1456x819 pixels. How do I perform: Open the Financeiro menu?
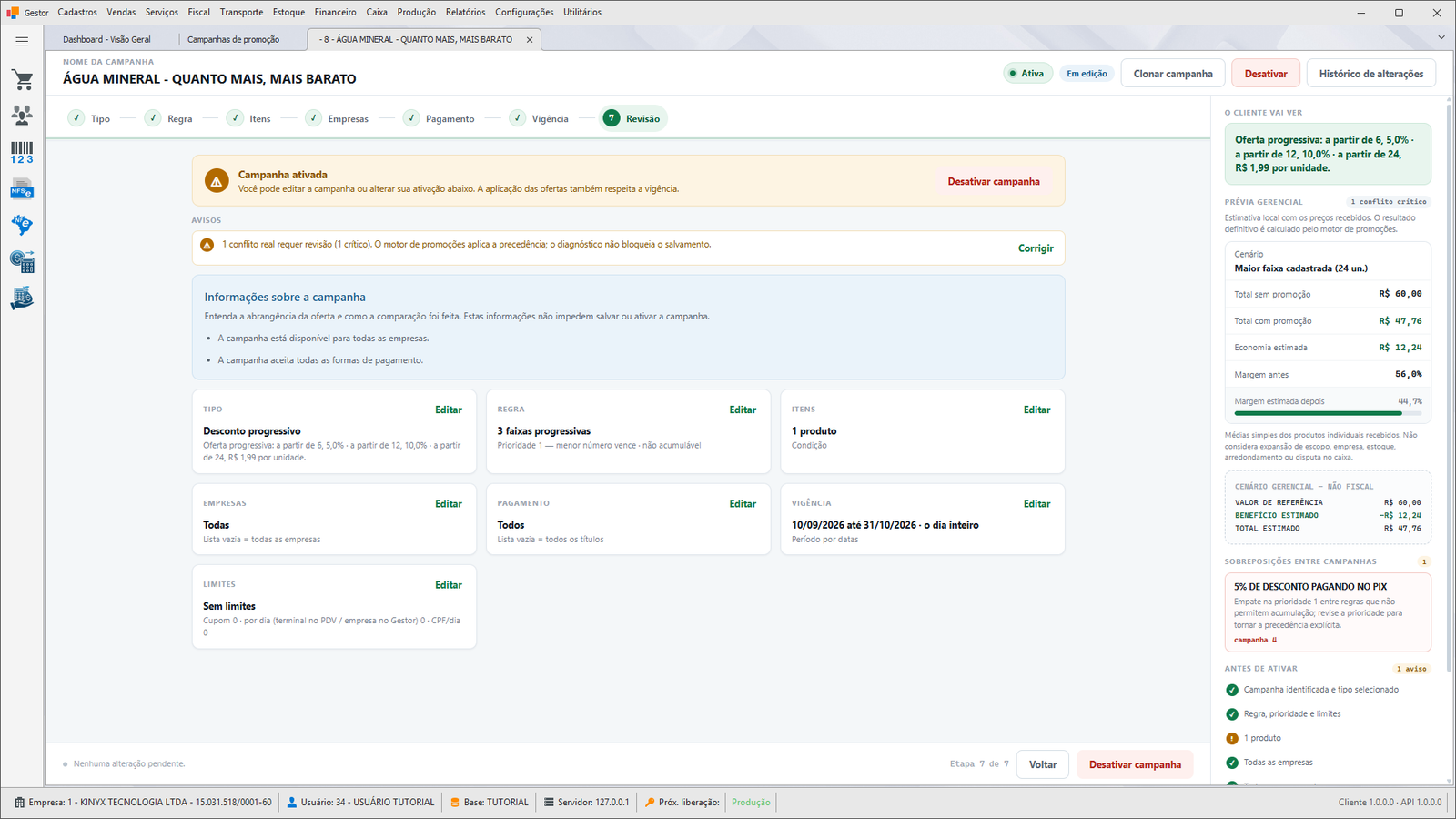pos(335,12)
